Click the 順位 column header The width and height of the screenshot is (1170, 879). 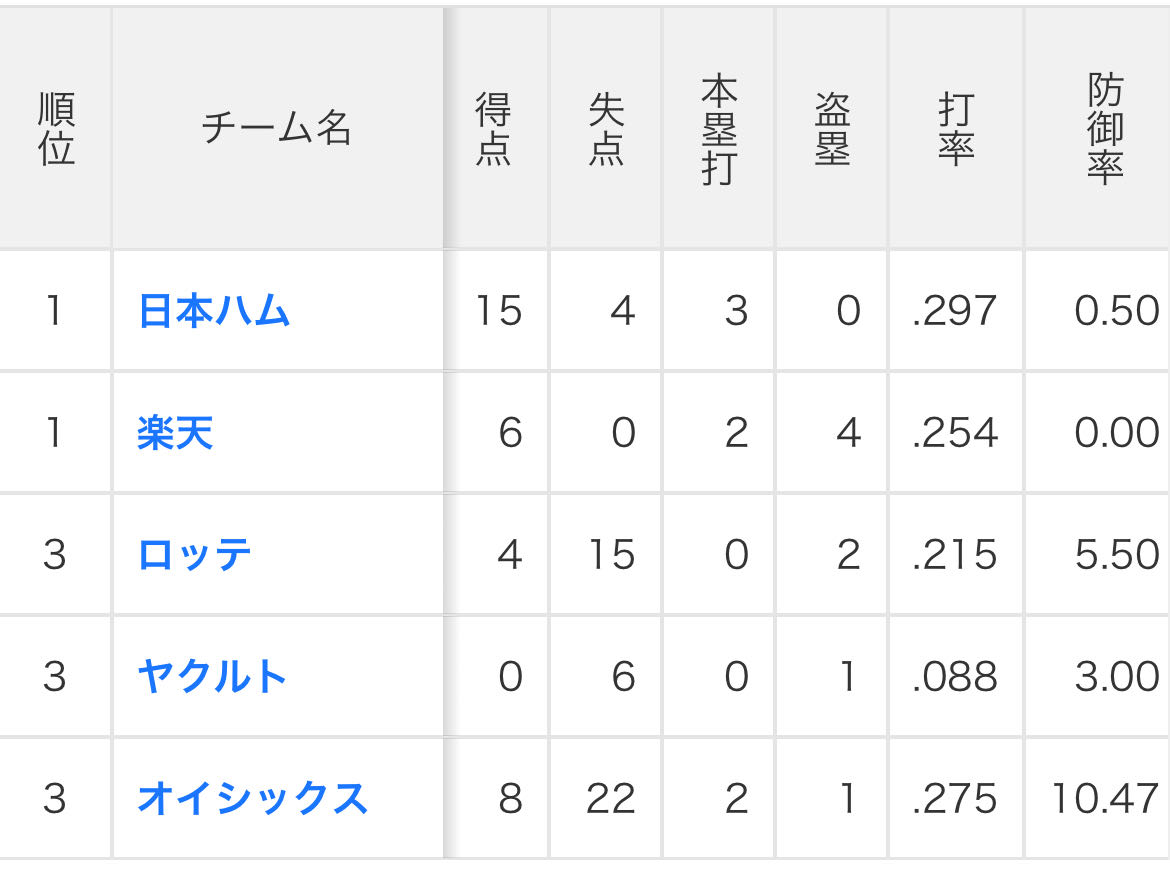click(x=56, y=129)
